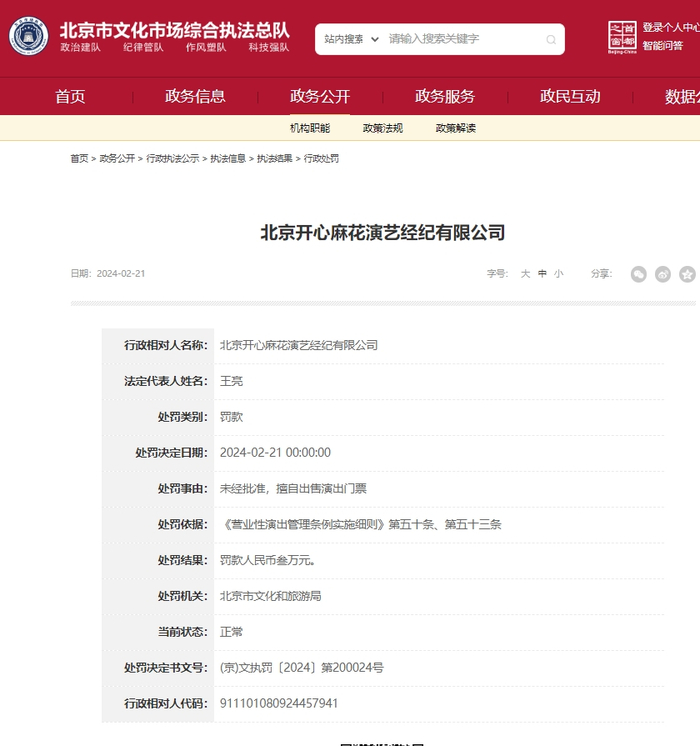700x746 pixels.
Task: Select the 政策法规 submenu item
Action: coord(383,128)
